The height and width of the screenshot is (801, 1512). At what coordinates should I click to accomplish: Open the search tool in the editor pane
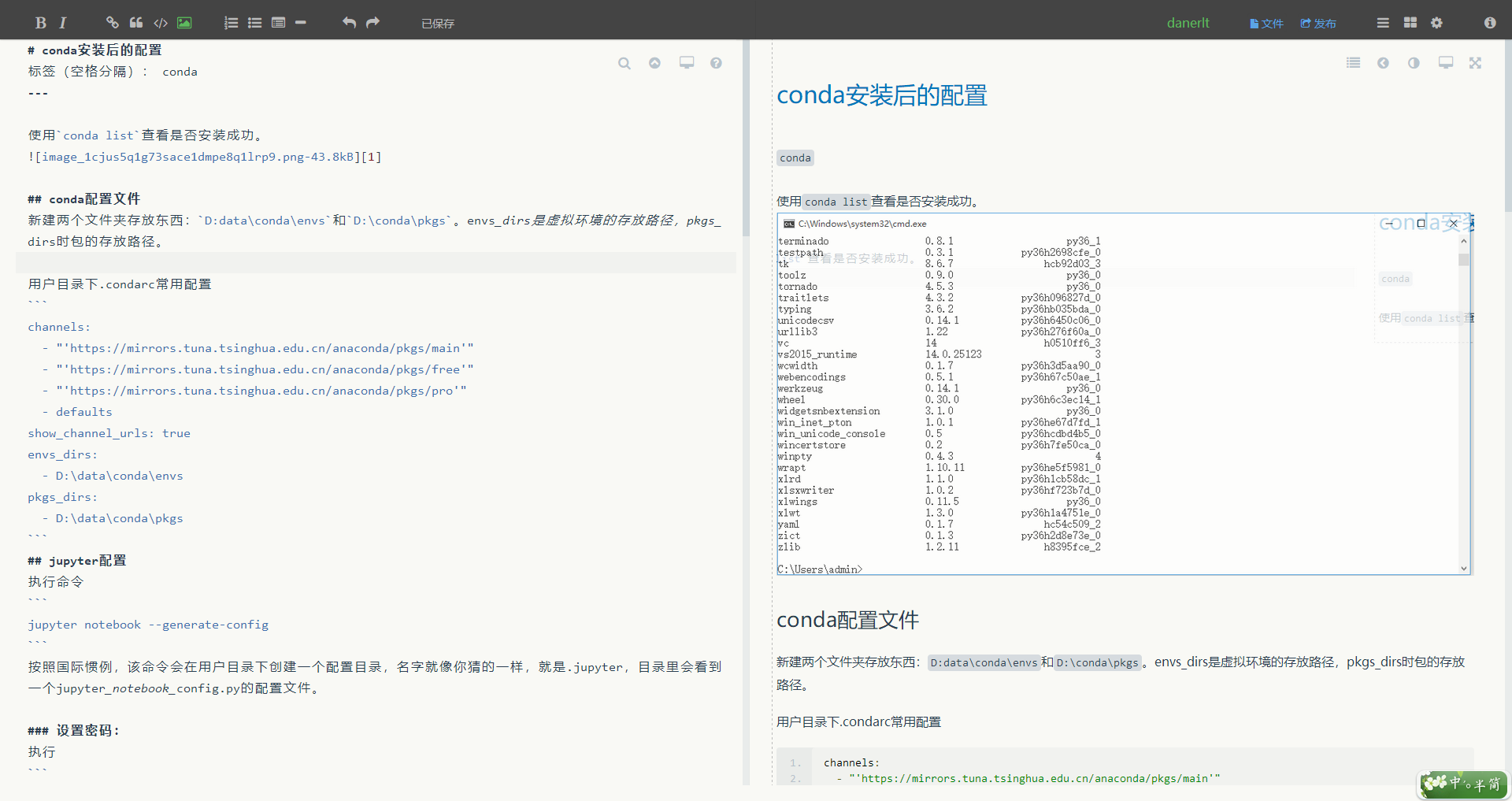(x=624, y=63)
